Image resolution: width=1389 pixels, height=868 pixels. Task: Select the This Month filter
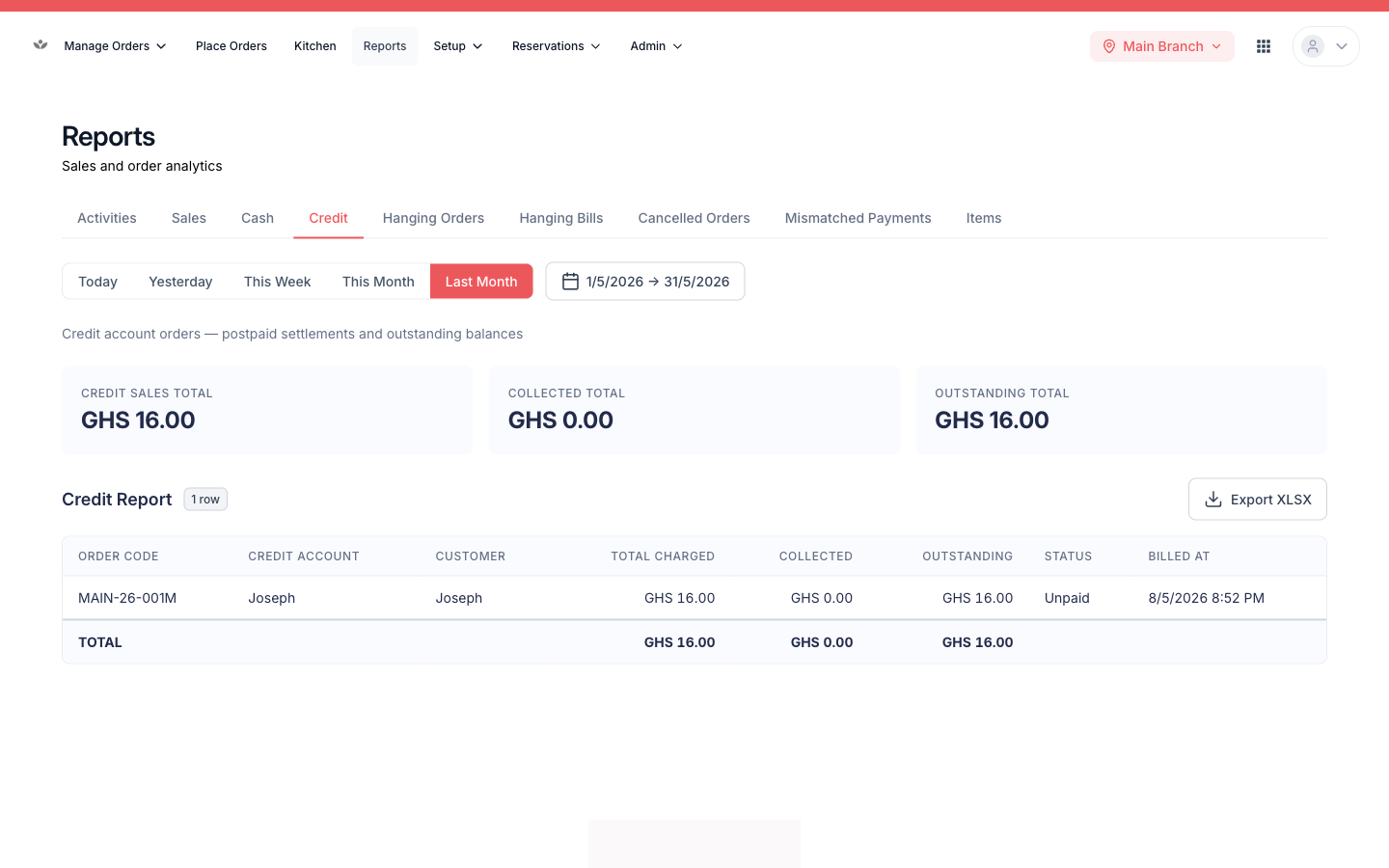(x=378, y=282)
